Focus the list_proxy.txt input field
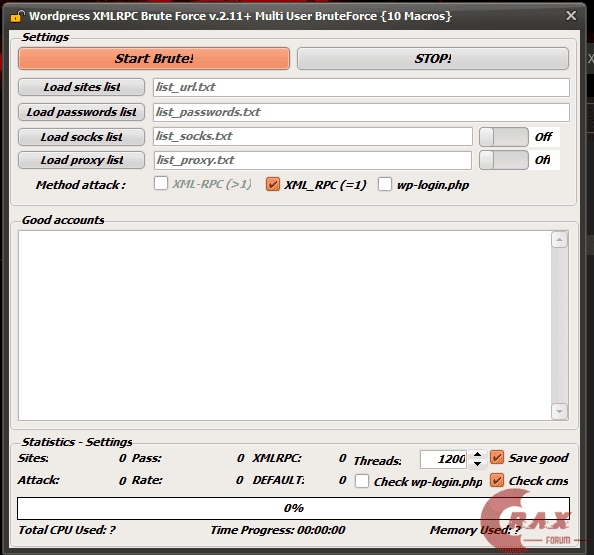 click(313, 160)
